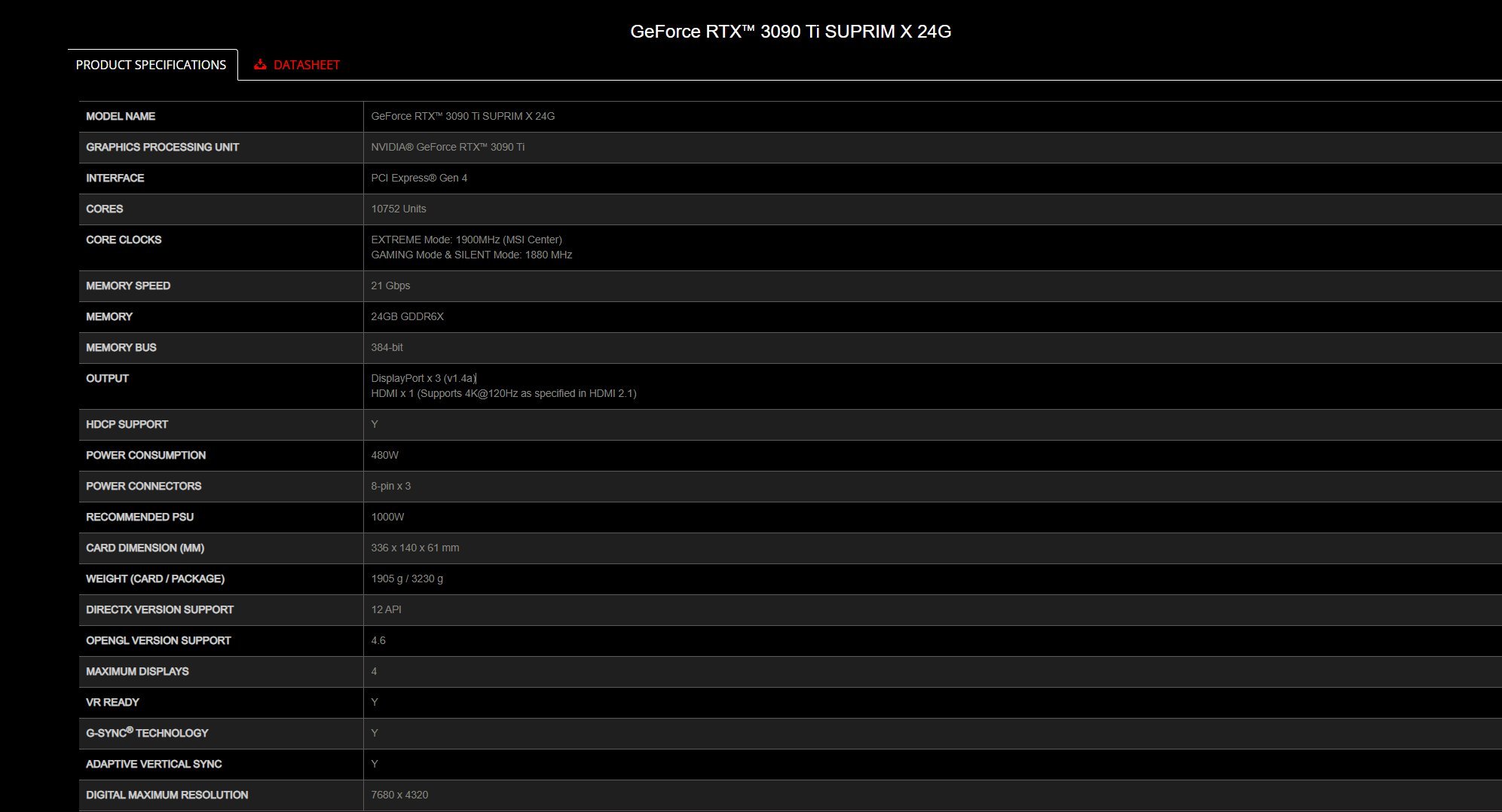Open the Datasheet tab label

[306, 65]
